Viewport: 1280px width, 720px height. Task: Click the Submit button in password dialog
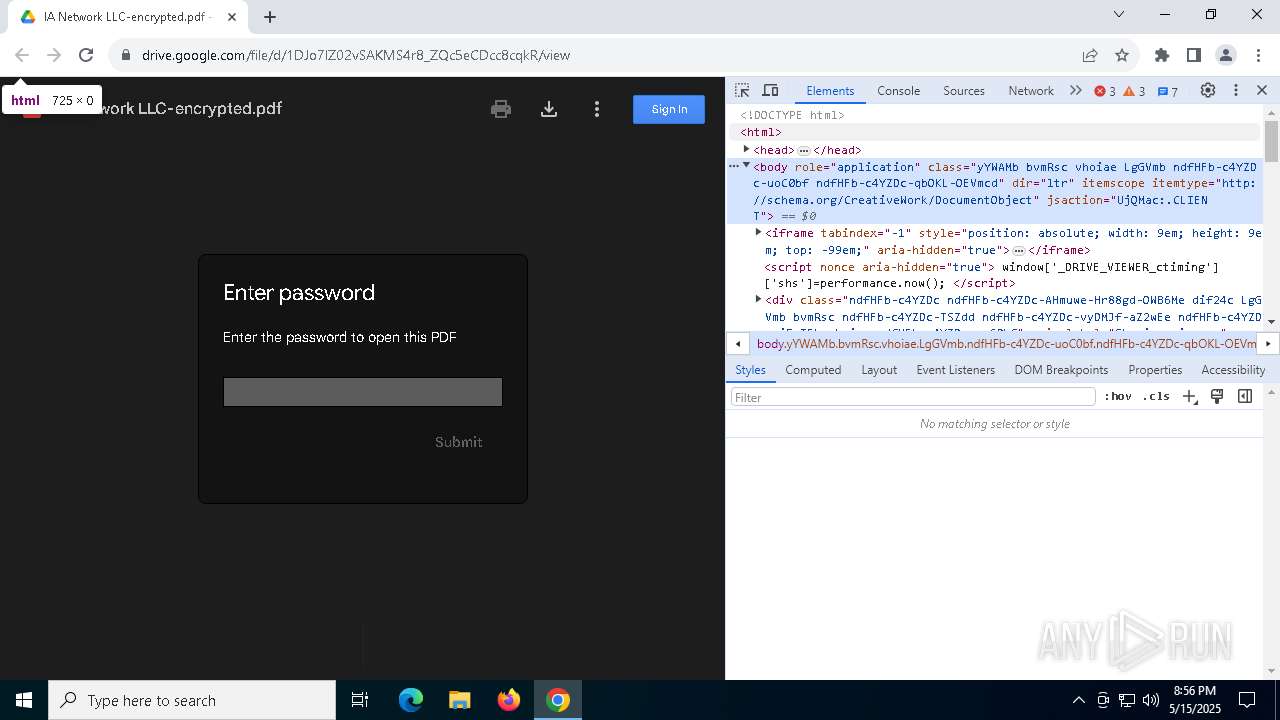[x=458, y=442]
